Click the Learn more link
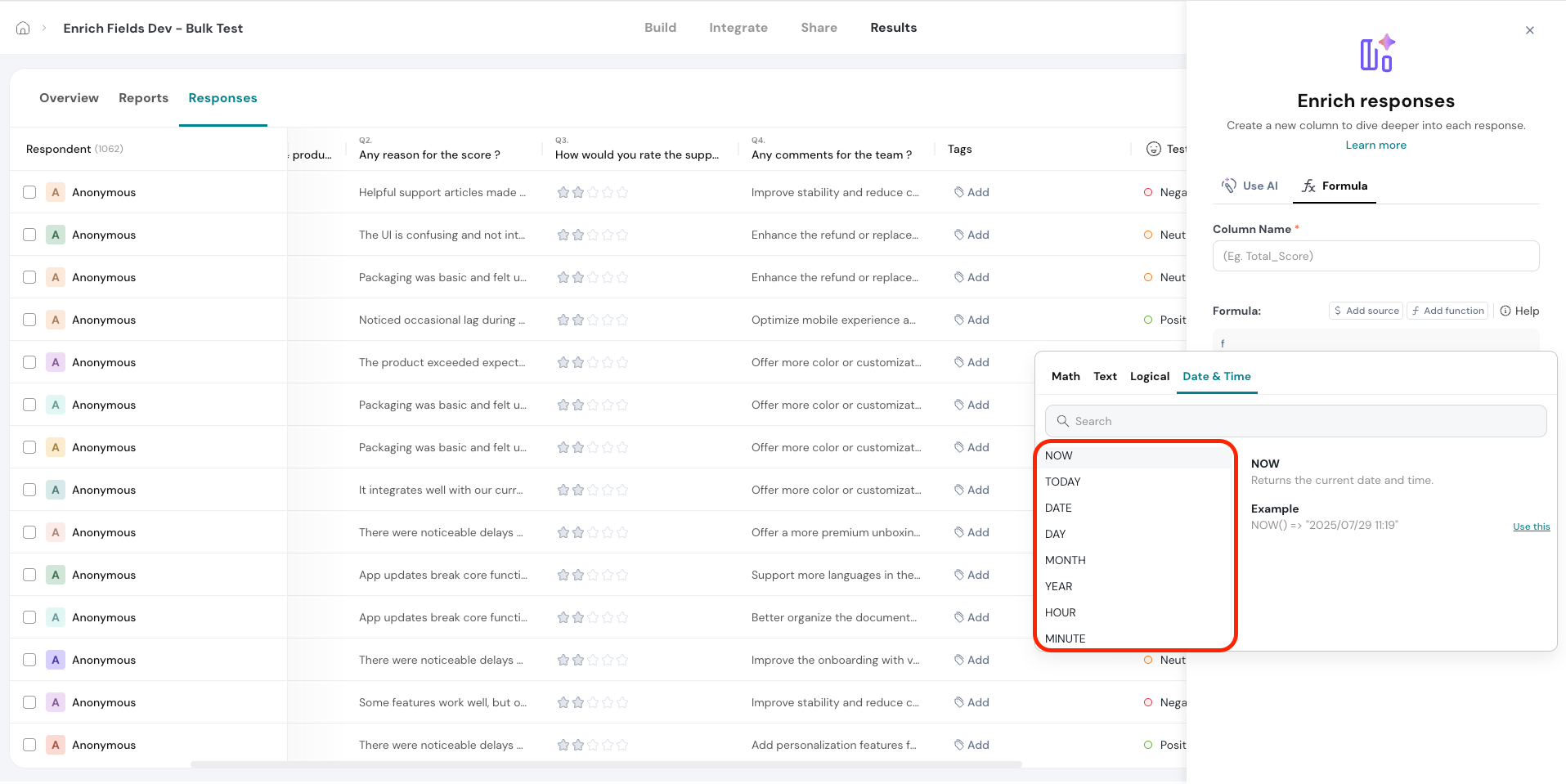This screenshot has height=784, width=1566. 1375,145
